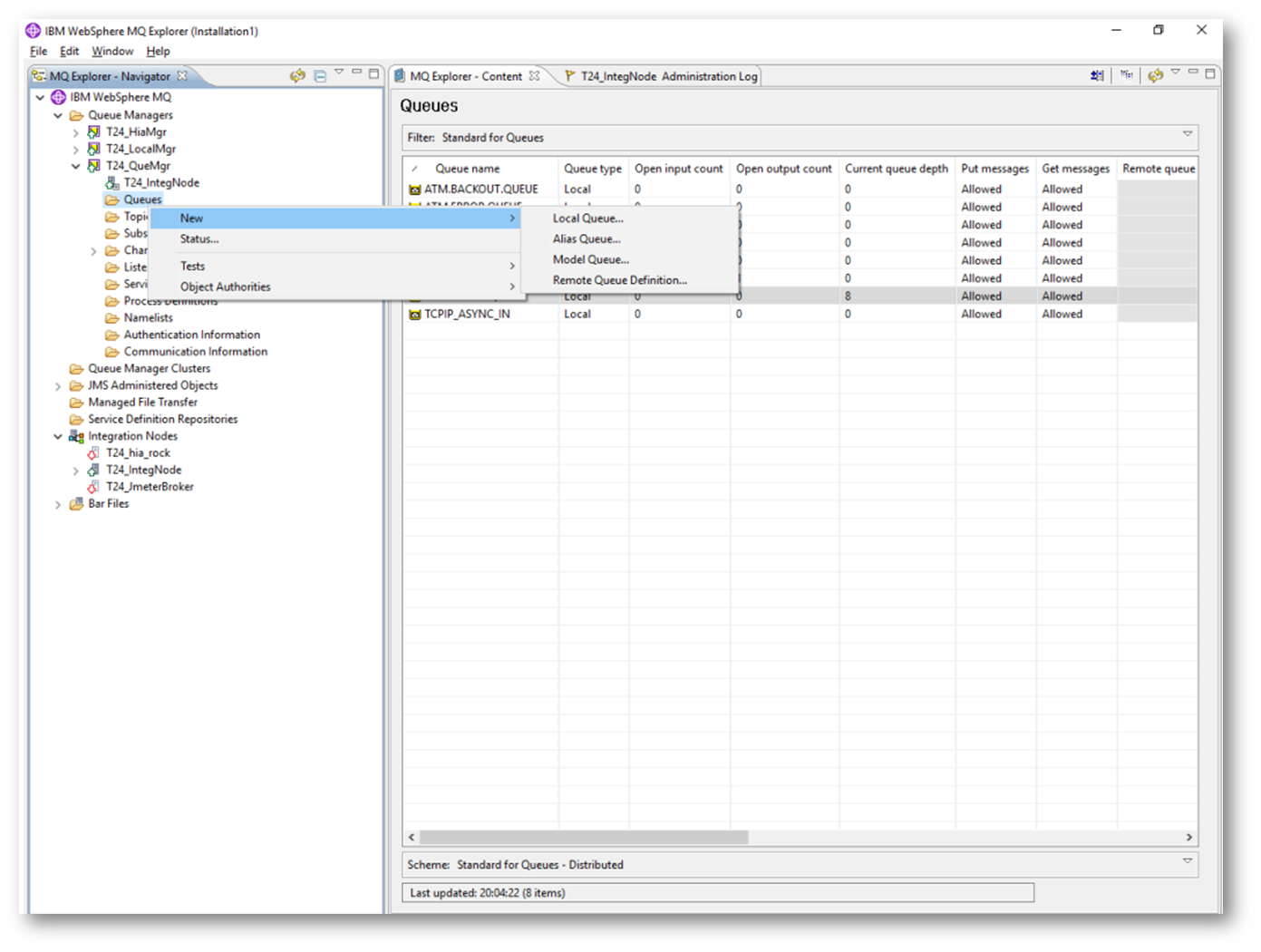Choose Local Queue... from the submenu
Image resolution: width=1261 pixels, height=952 pixels.
pyautogui.click(x=587, y=219)
